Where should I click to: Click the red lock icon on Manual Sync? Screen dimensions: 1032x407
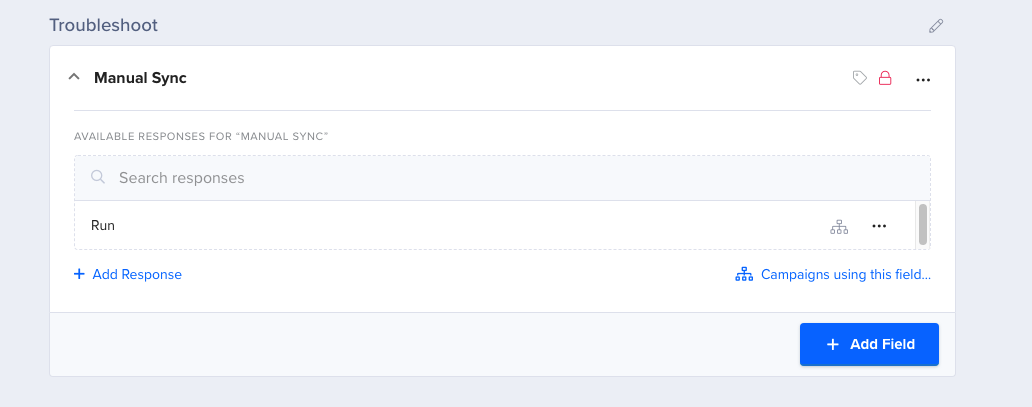tap(885, 78)
